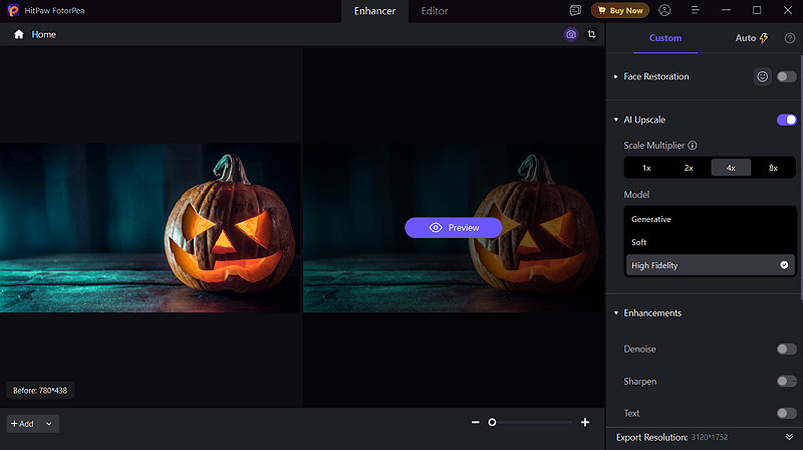Turn off AI Upscale switch
The width and height of the screenshot is (803, 450).
point(786,120)
